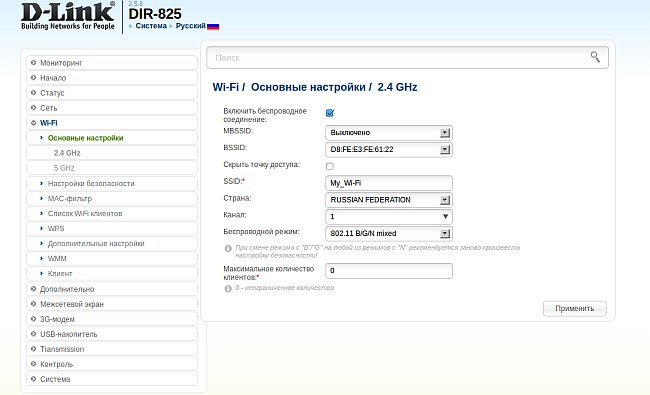Click the circle icon beside Мониторинг
The height and width of the screenshot is (395, 650).
[34, 63]
